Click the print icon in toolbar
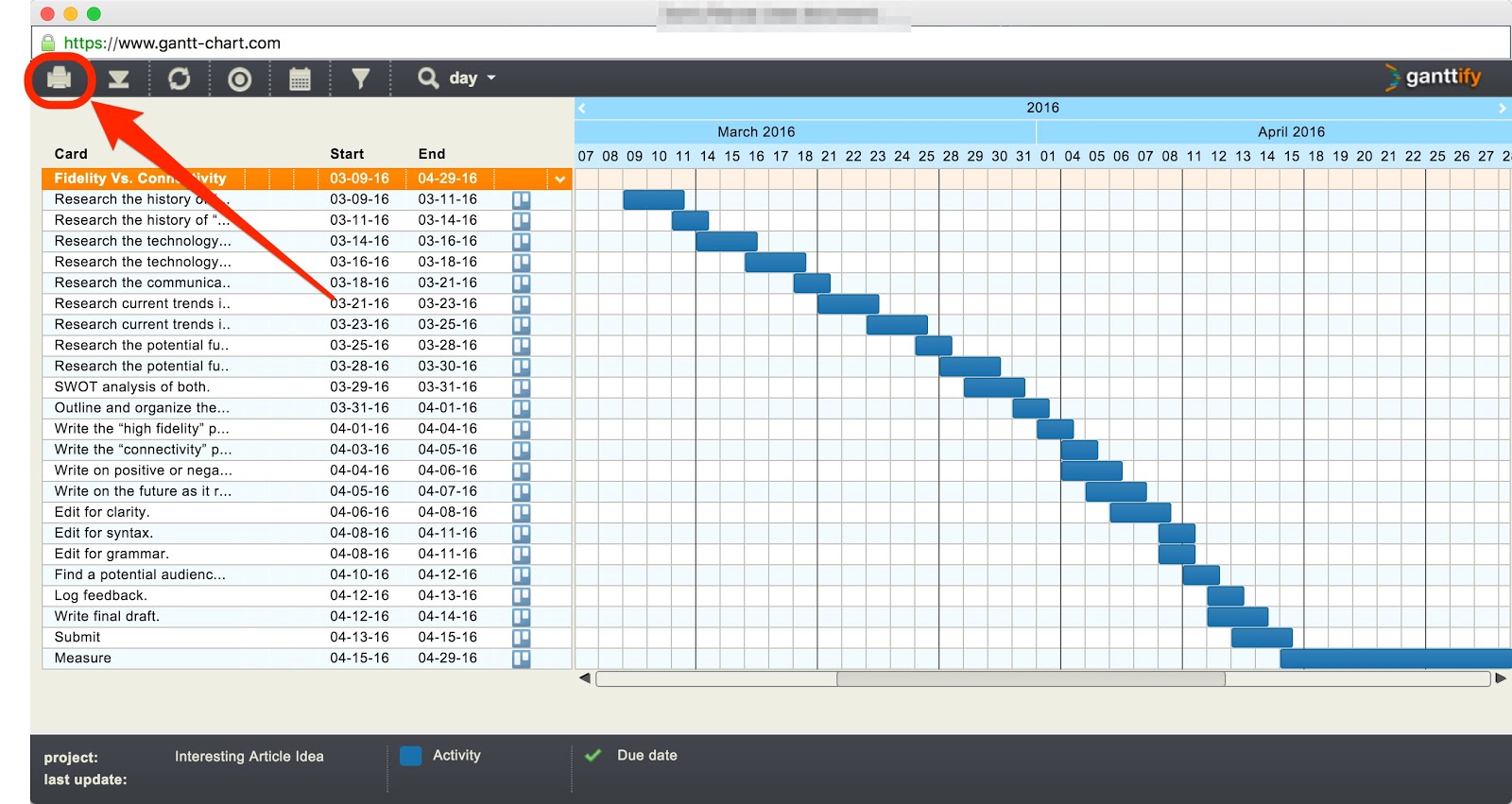This screenshot has width=1512, height=804. pyautogui.click(x=60, y=78)
